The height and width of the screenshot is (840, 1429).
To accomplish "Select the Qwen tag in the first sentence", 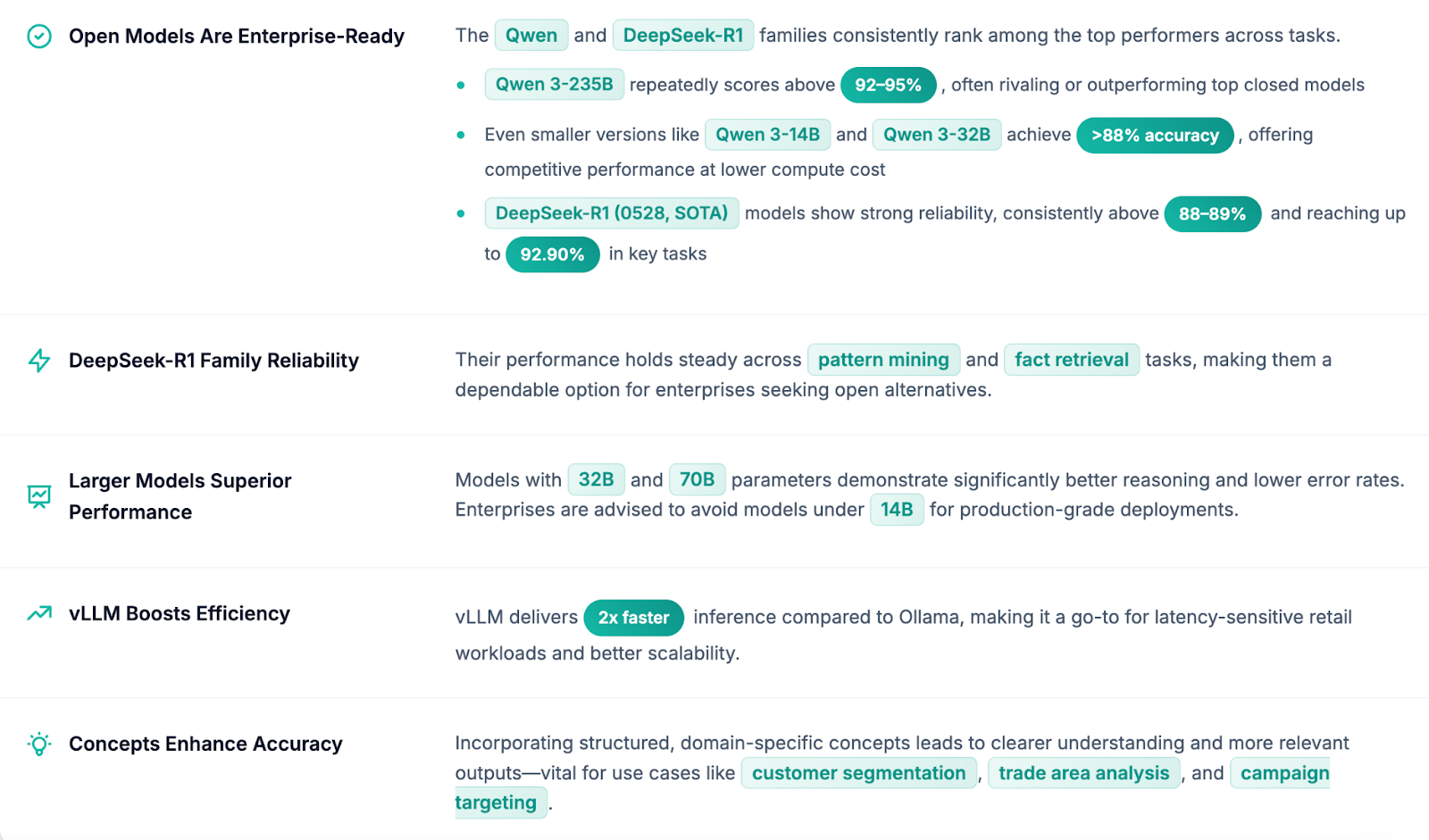I will [531, 36].
